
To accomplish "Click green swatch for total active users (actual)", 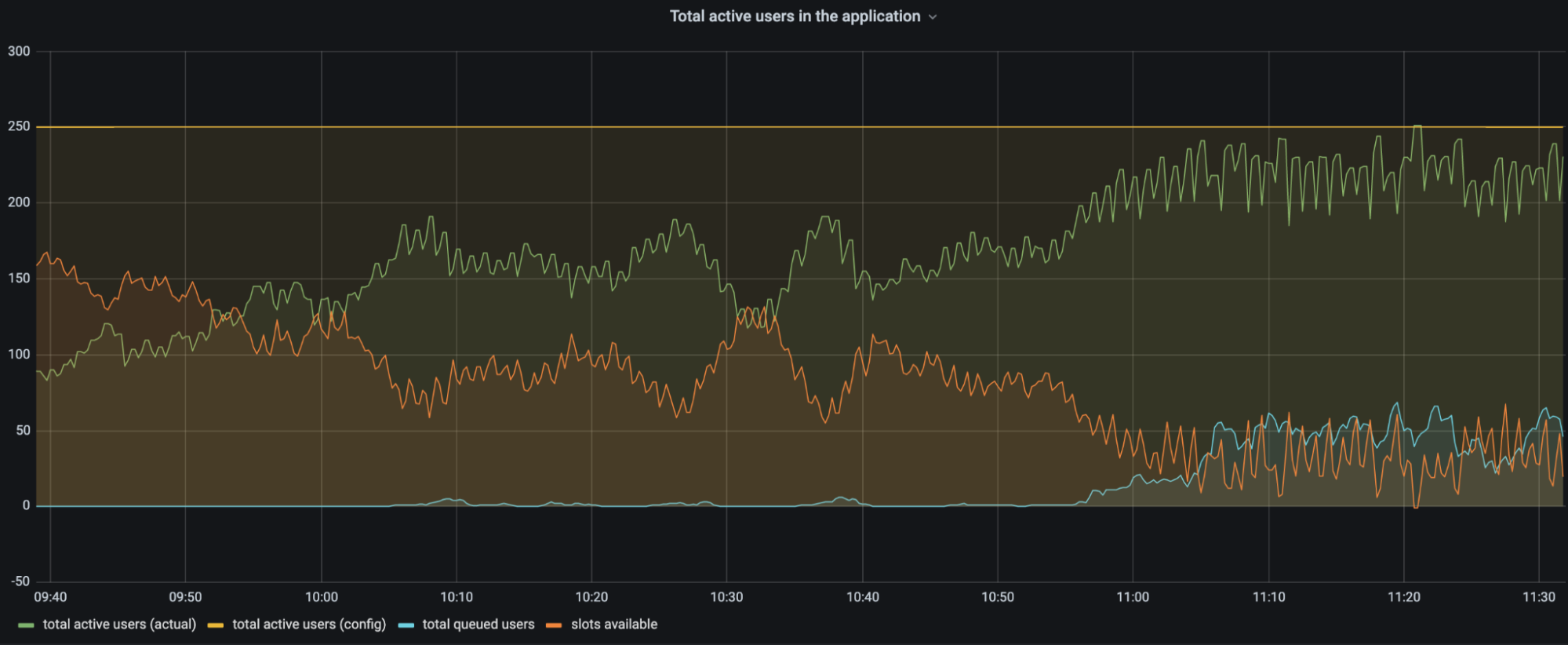I will (26, 625).
